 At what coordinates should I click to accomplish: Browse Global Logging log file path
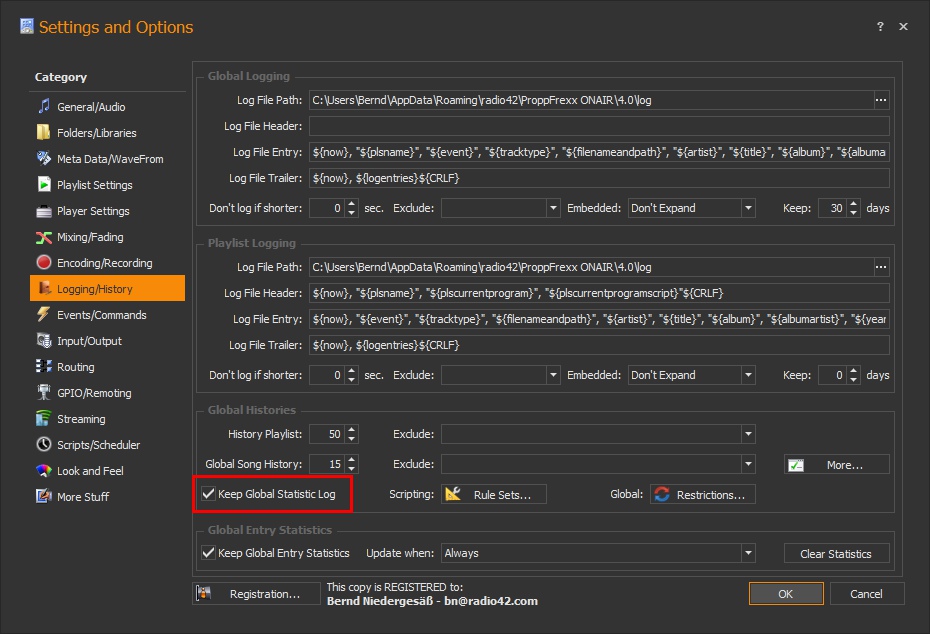click(x=881, y=100)
